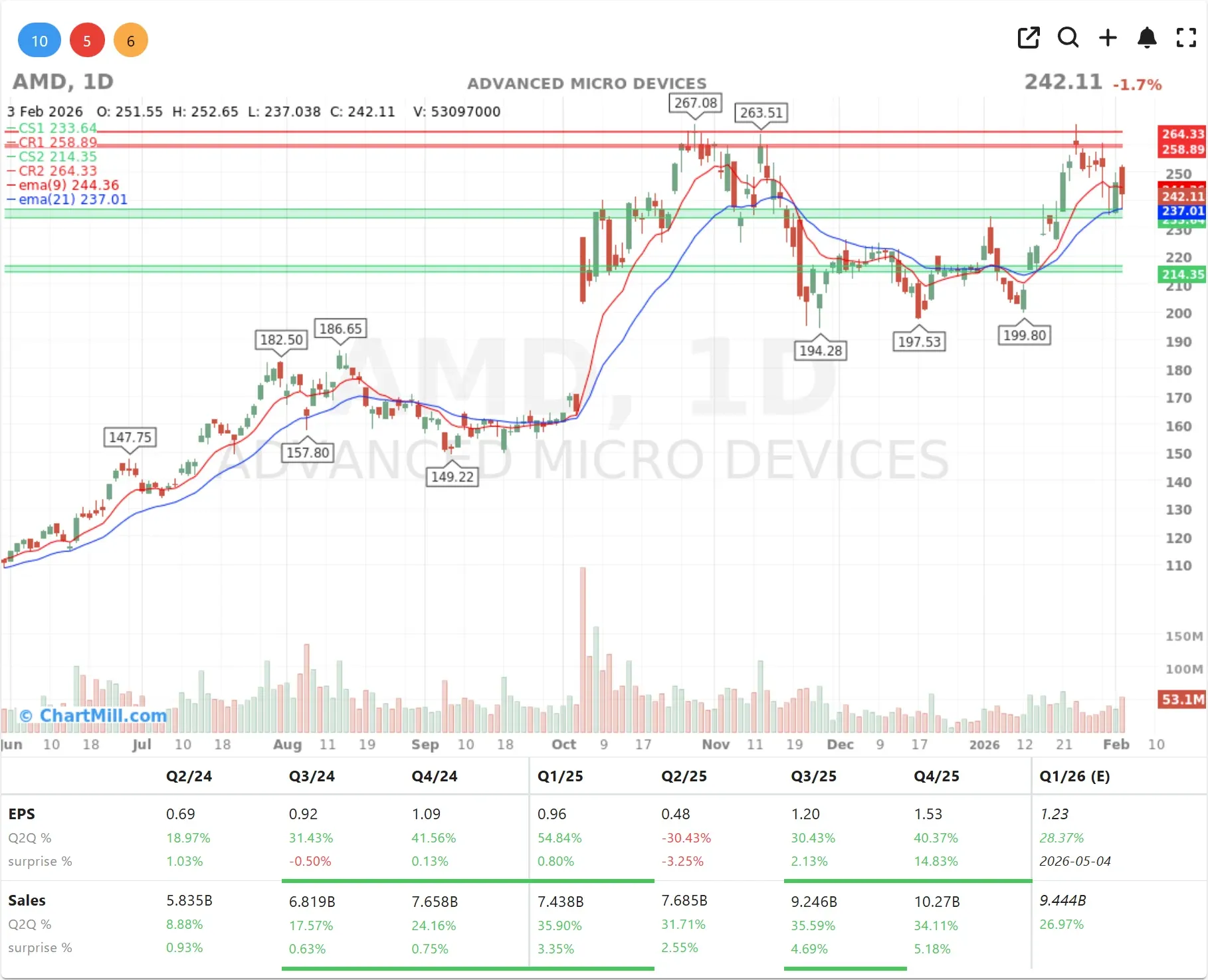Viewport: 1208px width, 980px height.
Task: Select the orange "6" rating badge
Action: [131, 40]
